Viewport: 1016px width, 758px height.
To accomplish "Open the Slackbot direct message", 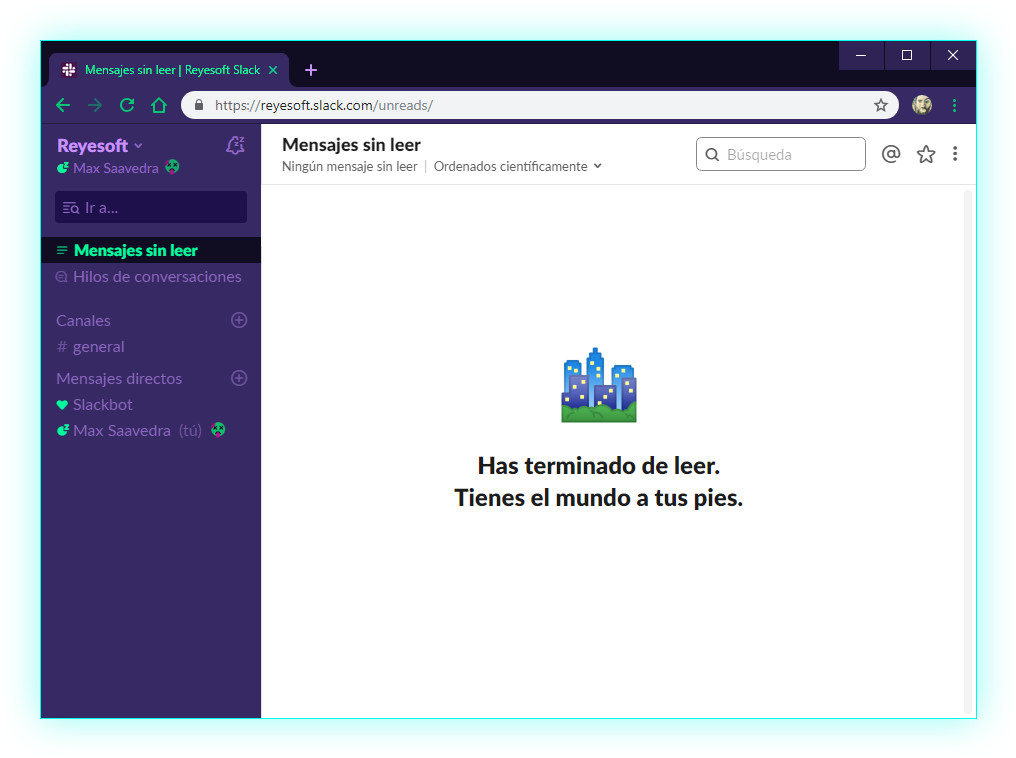I will click(x=102, y=405).
